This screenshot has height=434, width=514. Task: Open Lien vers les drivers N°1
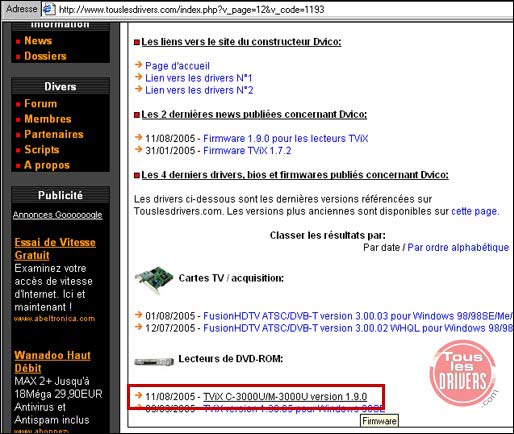pos(199,78)
